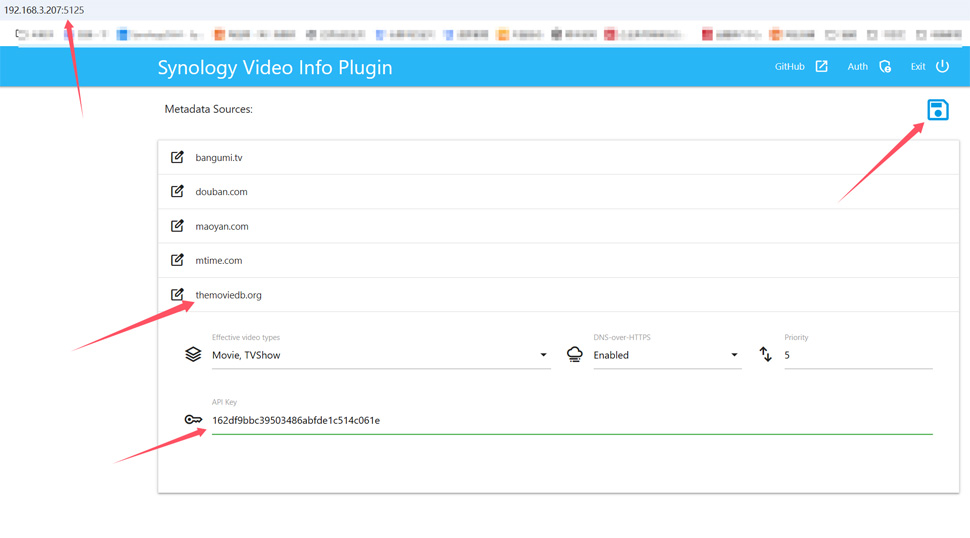
Task: Click the Auth button in header
Action: pyautogui.click(x=857, y=67)
